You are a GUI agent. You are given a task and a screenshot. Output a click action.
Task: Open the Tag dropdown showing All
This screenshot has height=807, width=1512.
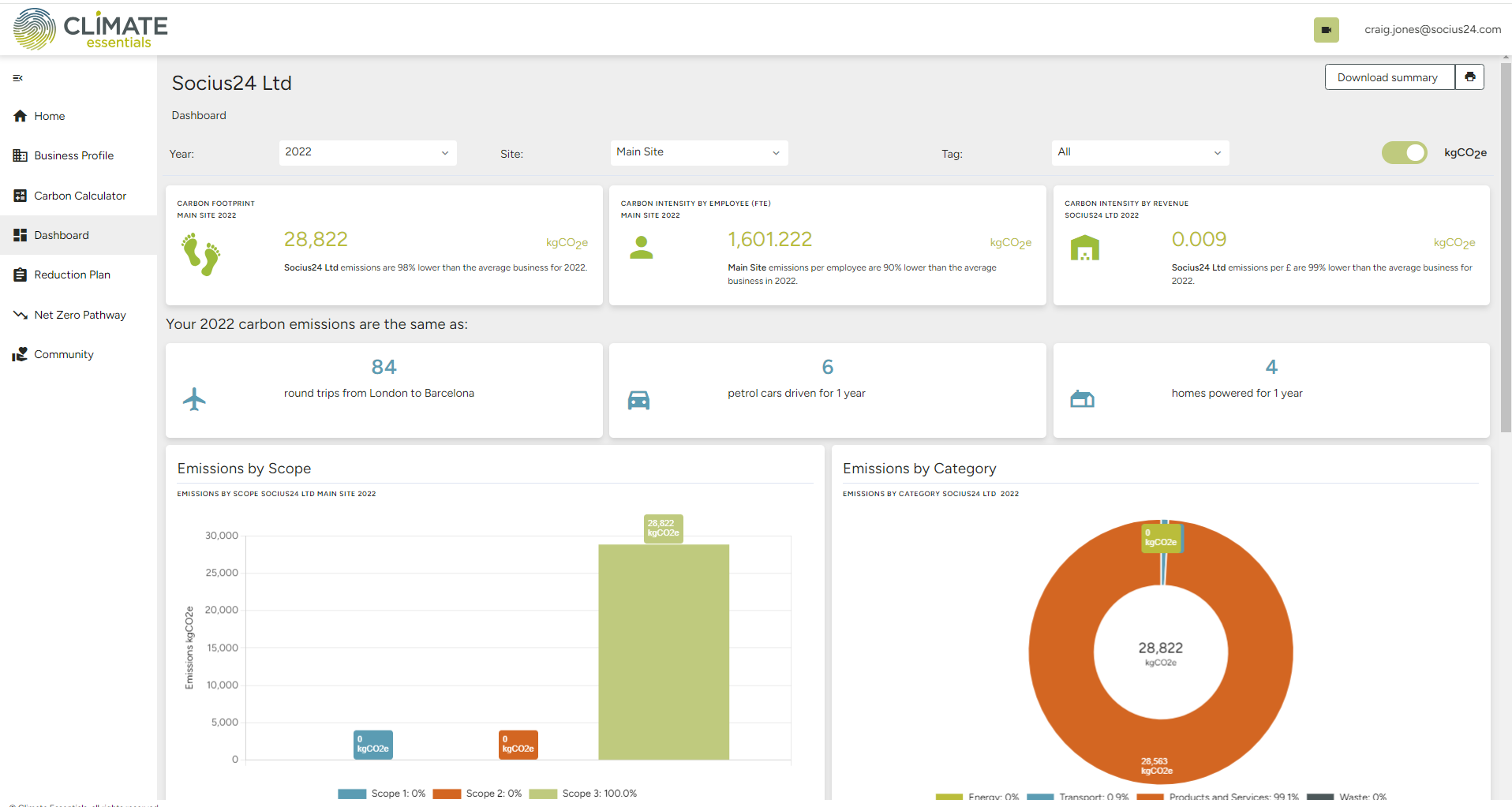pyautogui.click(x=1140, y=153)
